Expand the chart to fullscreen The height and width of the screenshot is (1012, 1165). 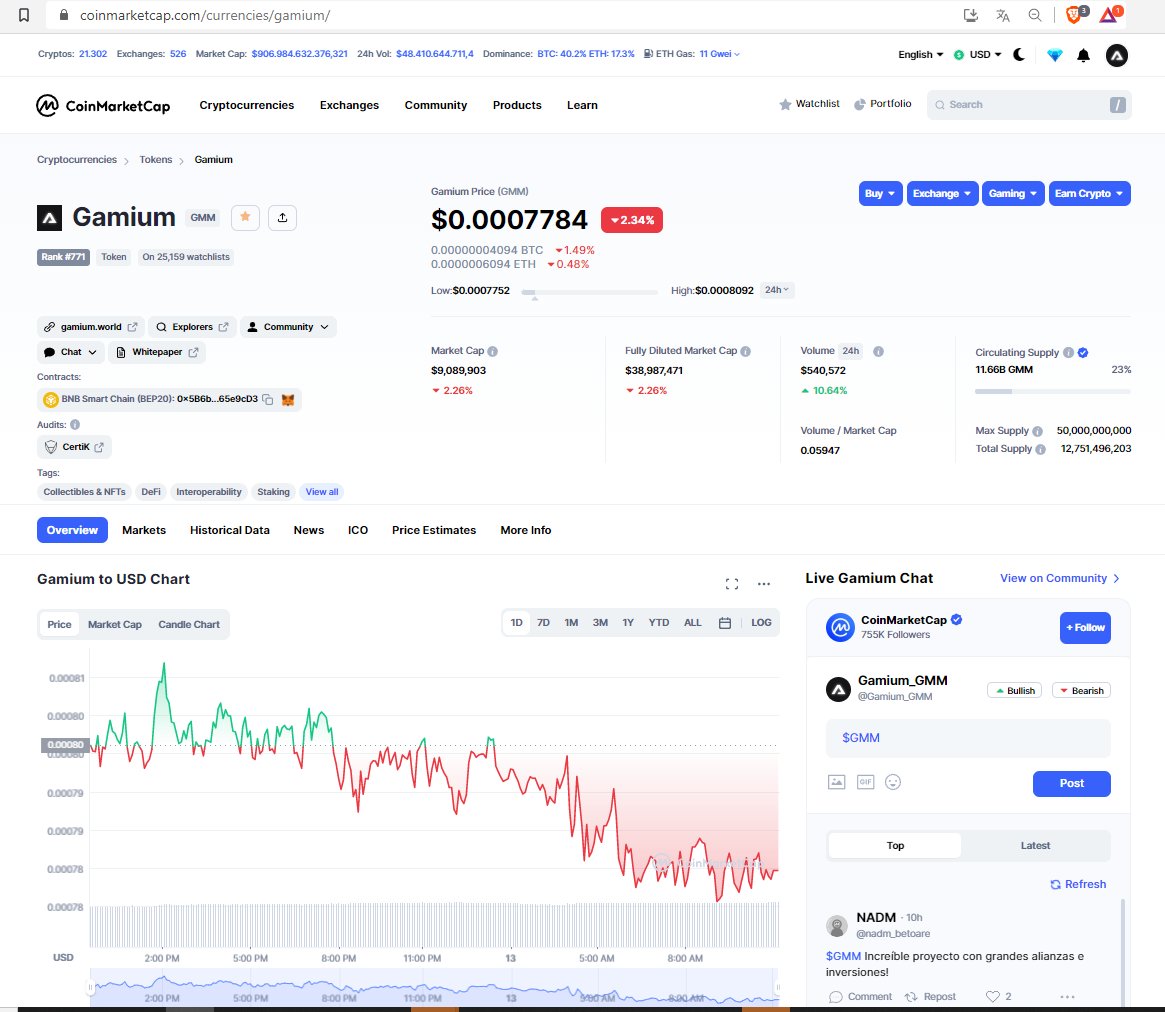[x=732, y=584]
